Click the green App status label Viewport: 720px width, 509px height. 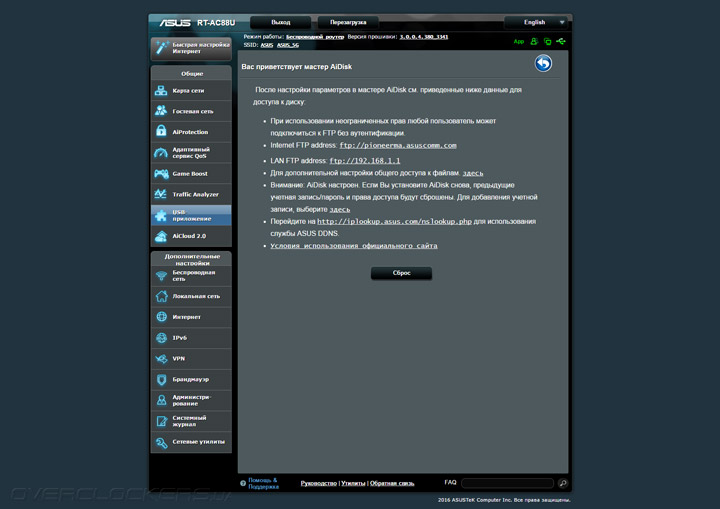click(519, 42)
